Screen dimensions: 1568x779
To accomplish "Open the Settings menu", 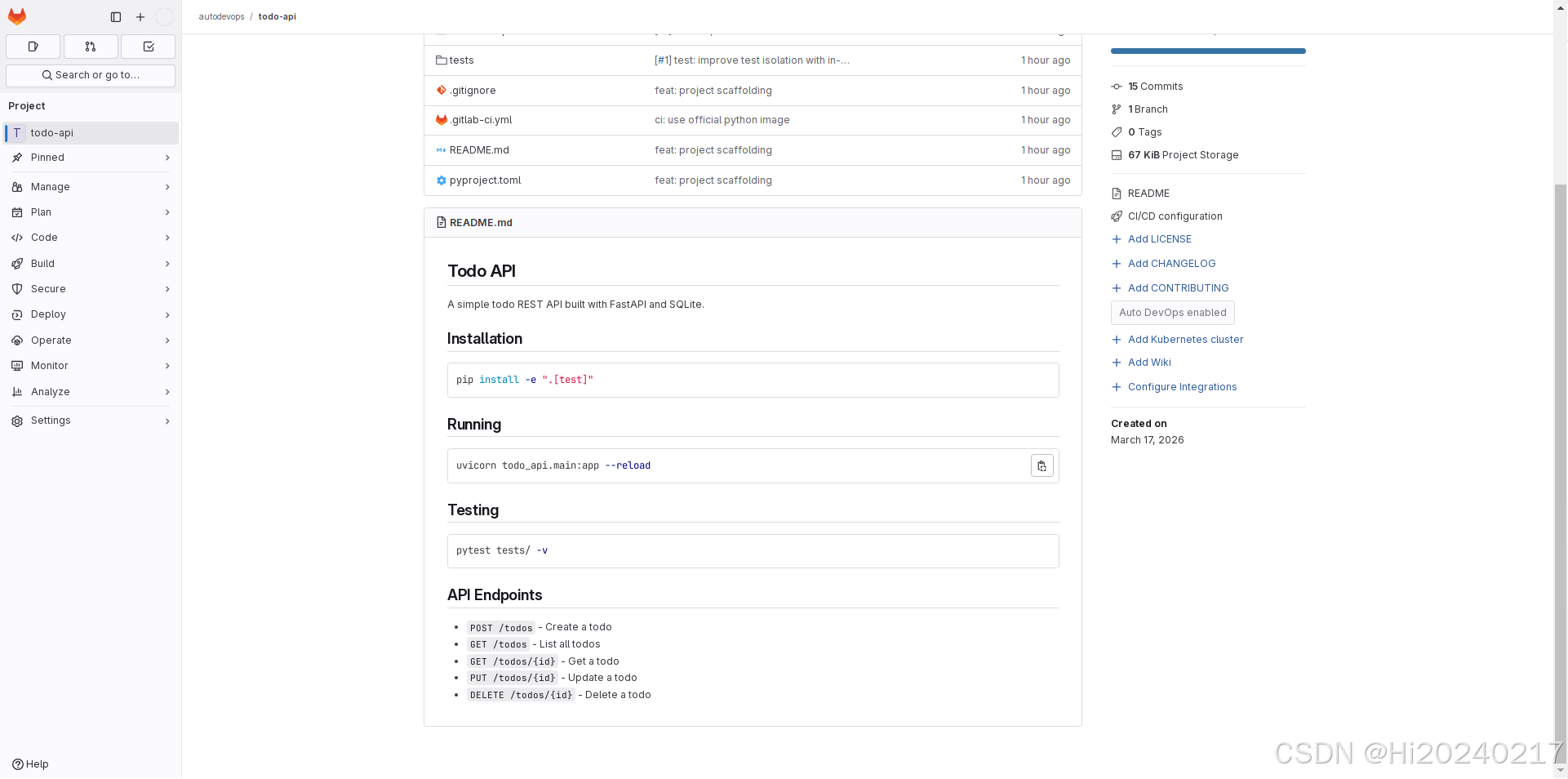I will [91, 421].
